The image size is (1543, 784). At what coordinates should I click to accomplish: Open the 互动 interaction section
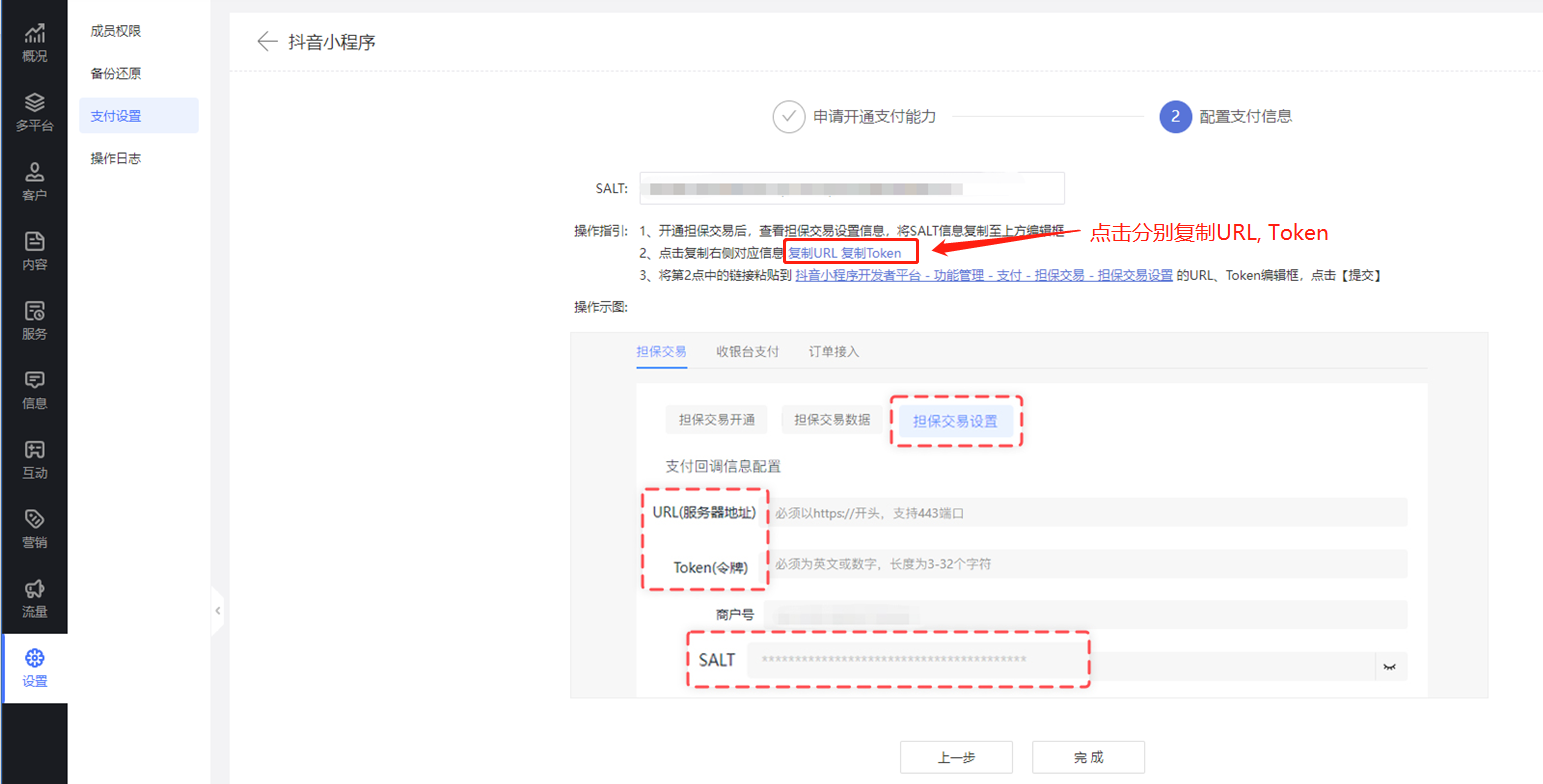click(x=34, y=460)
